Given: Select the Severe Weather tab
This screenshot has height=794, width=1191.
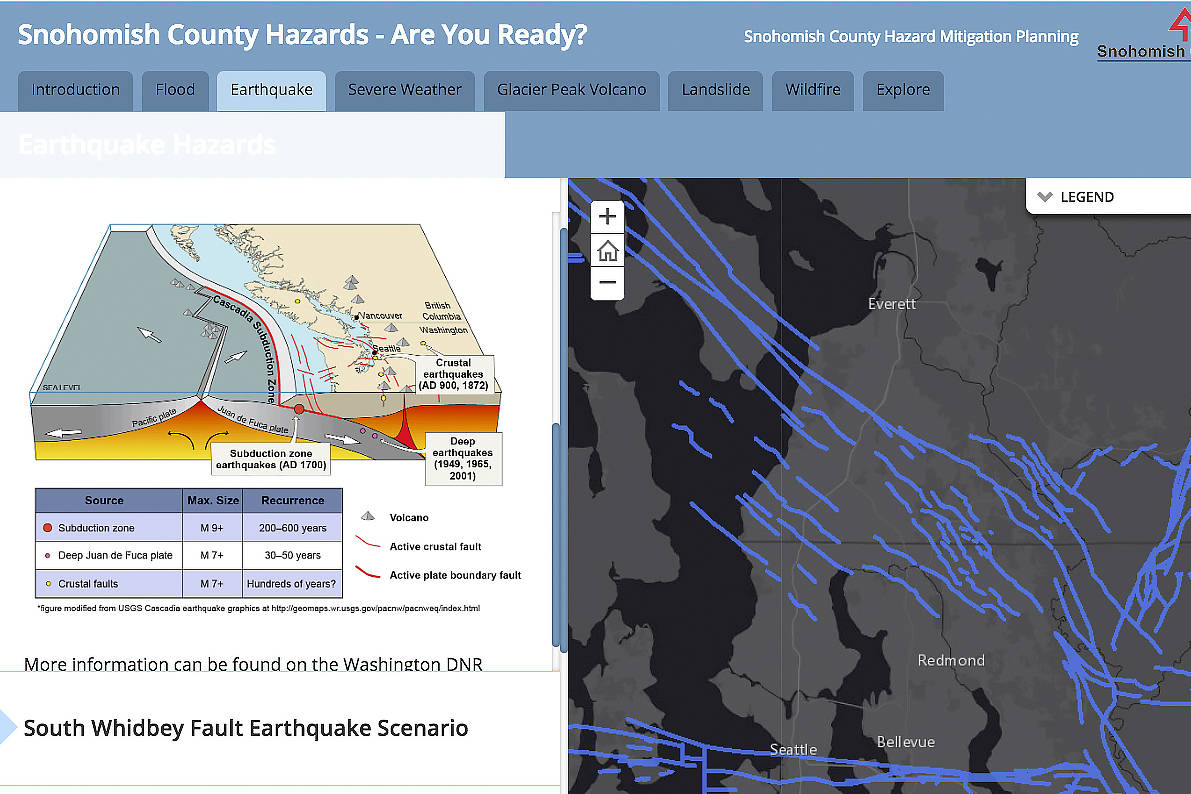Looking at the screenshot, I should click(x=404, y=90).
